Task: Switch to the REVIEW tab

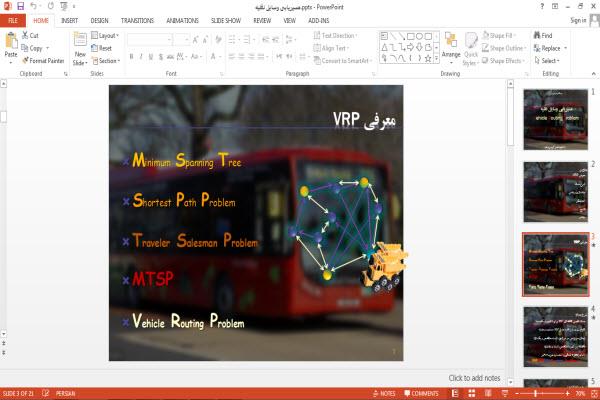Action: [262, 21]
